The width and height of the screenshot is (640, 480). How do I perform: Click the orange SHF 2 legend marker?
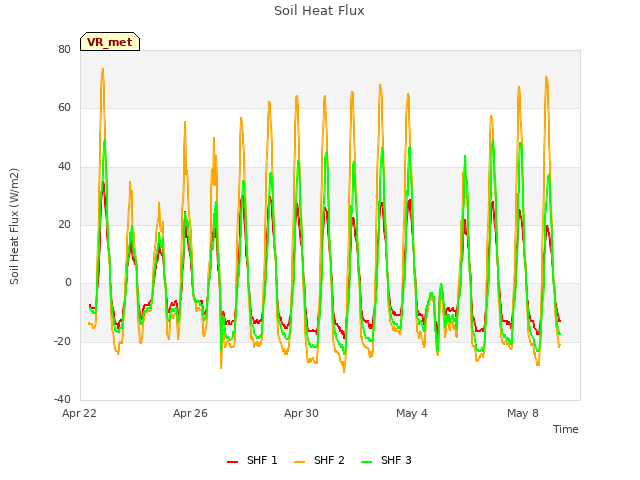[299, 462]
